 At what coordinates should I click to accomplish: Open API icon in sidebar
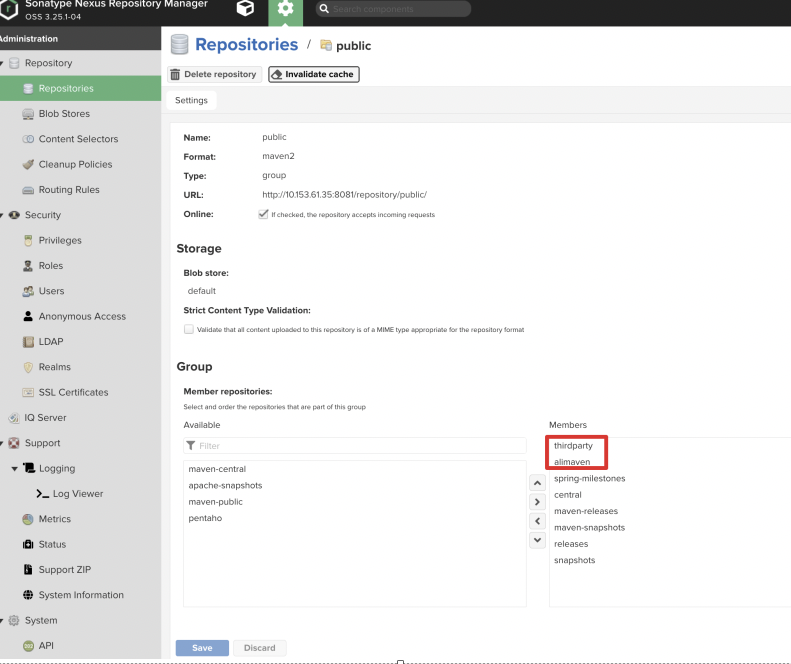point(28,646)
